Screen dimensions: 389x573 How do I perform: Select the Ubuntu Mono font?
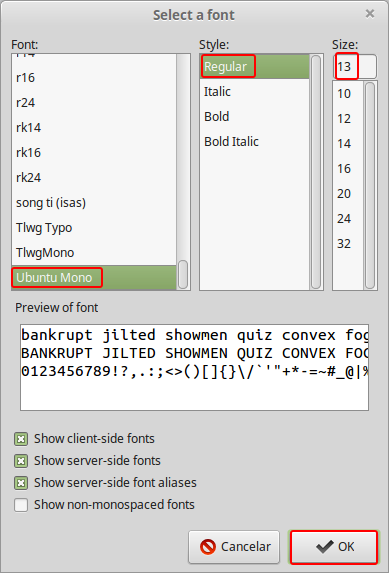pos(94,278)
